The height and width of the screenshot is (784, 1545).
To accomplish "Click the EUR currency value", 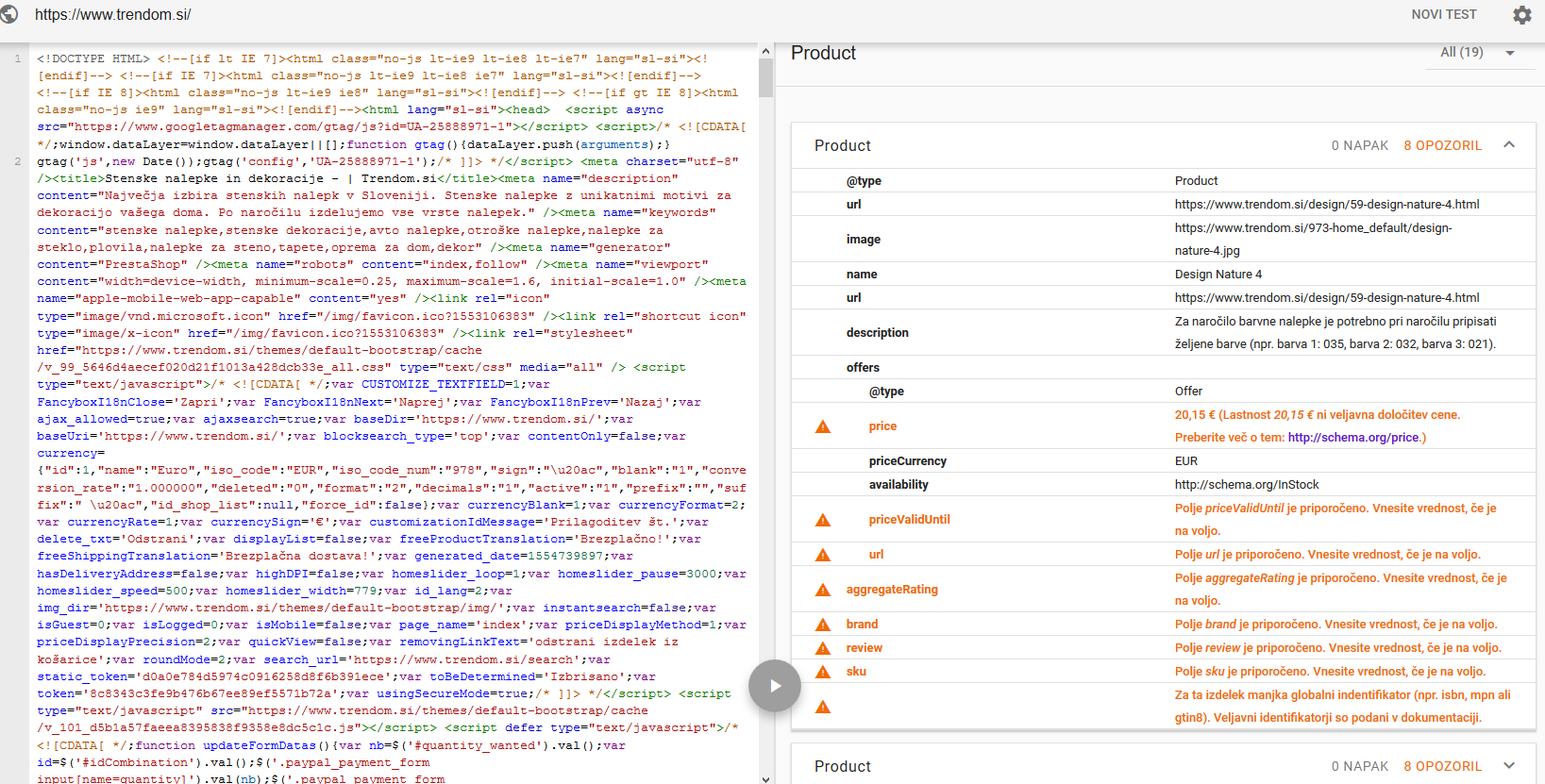I will pyautogui.click(x=1186, y=461).
